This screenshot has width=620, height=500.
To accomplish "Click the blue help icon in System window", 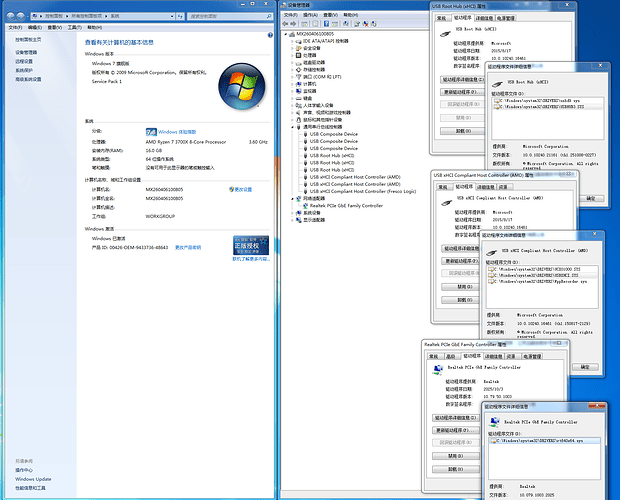I will 270,35.
